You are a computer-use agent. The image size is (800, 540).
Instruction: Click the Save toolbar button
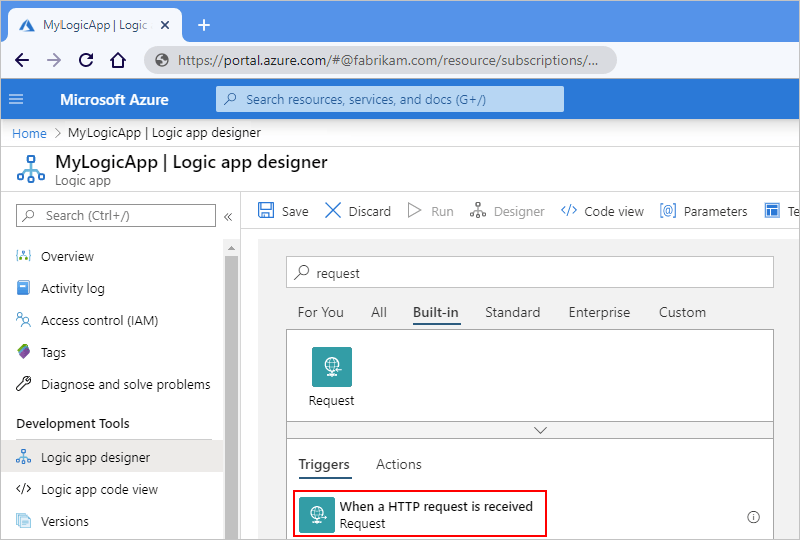point(283,211)
